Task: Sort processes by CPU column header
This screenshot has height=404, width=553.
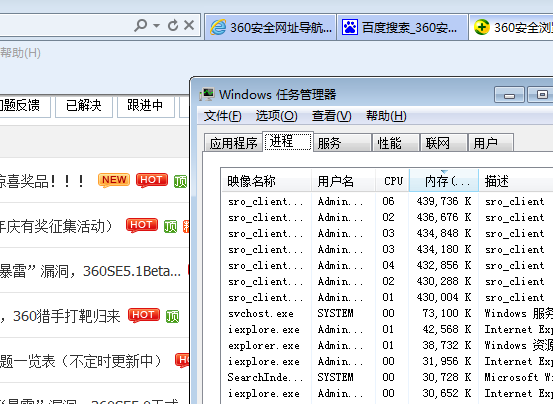Action: click(x=393, y=181)
